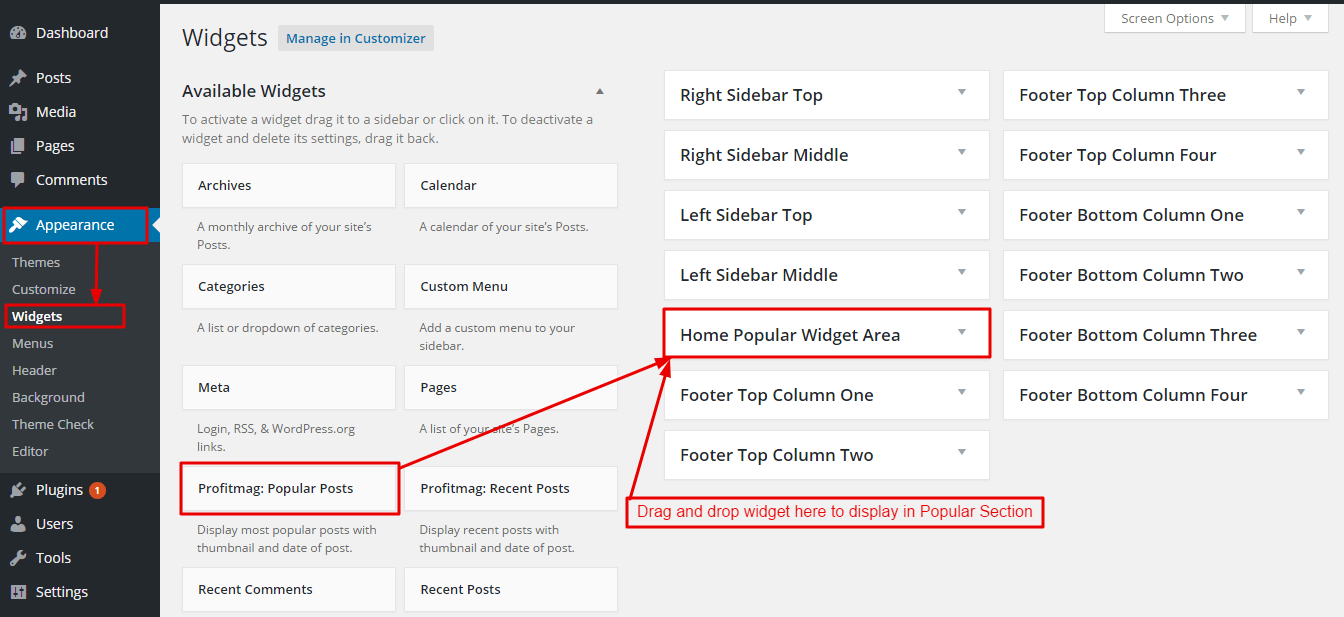
Task: Open the Editor submenu item
Action: [30, 451]
